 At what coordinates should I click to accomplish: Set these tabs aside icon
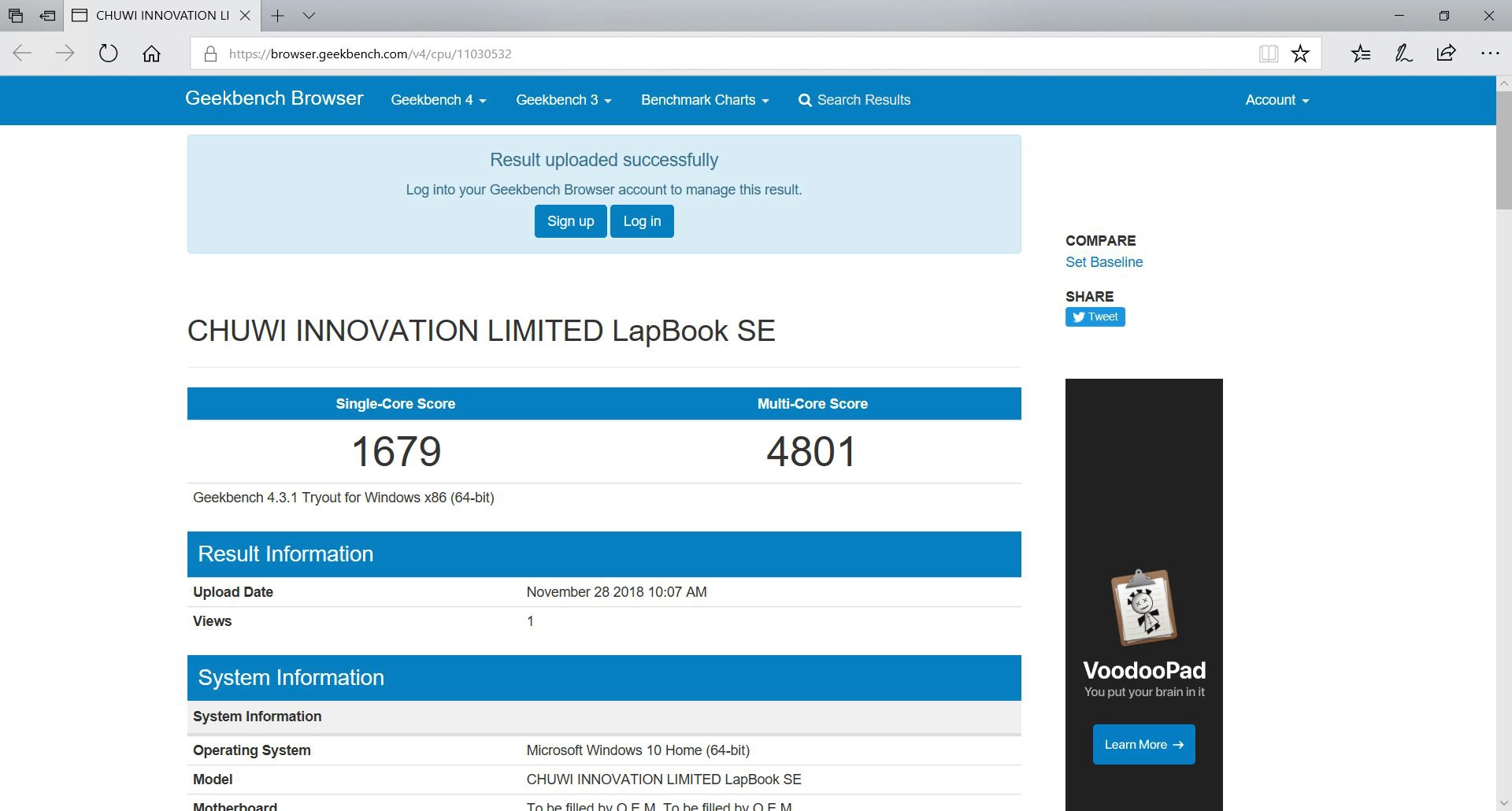click(48, 16)
